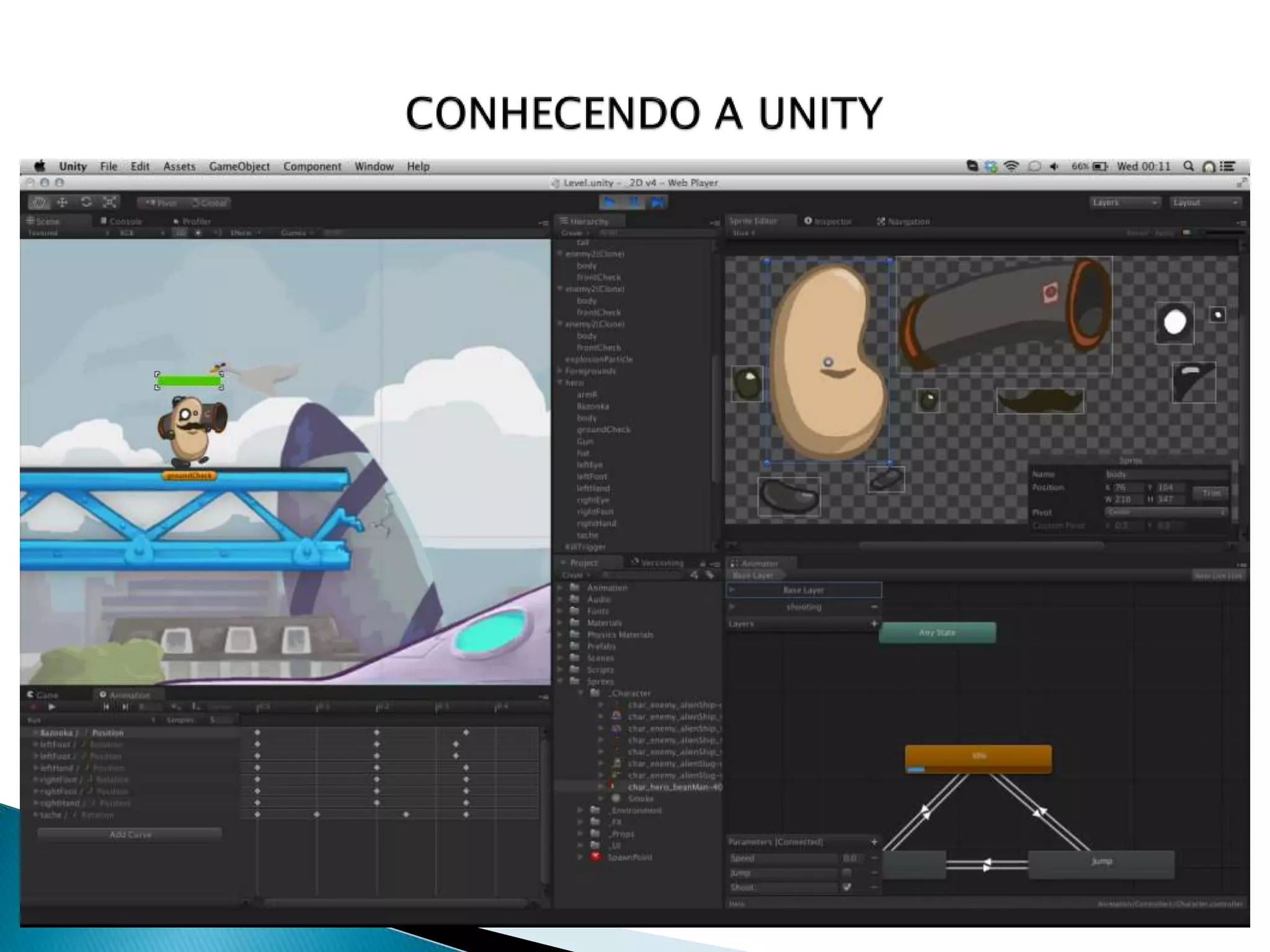Toggle the Jump parameter checkbox
Screen dimensions: 1270x952
[846, 873]
